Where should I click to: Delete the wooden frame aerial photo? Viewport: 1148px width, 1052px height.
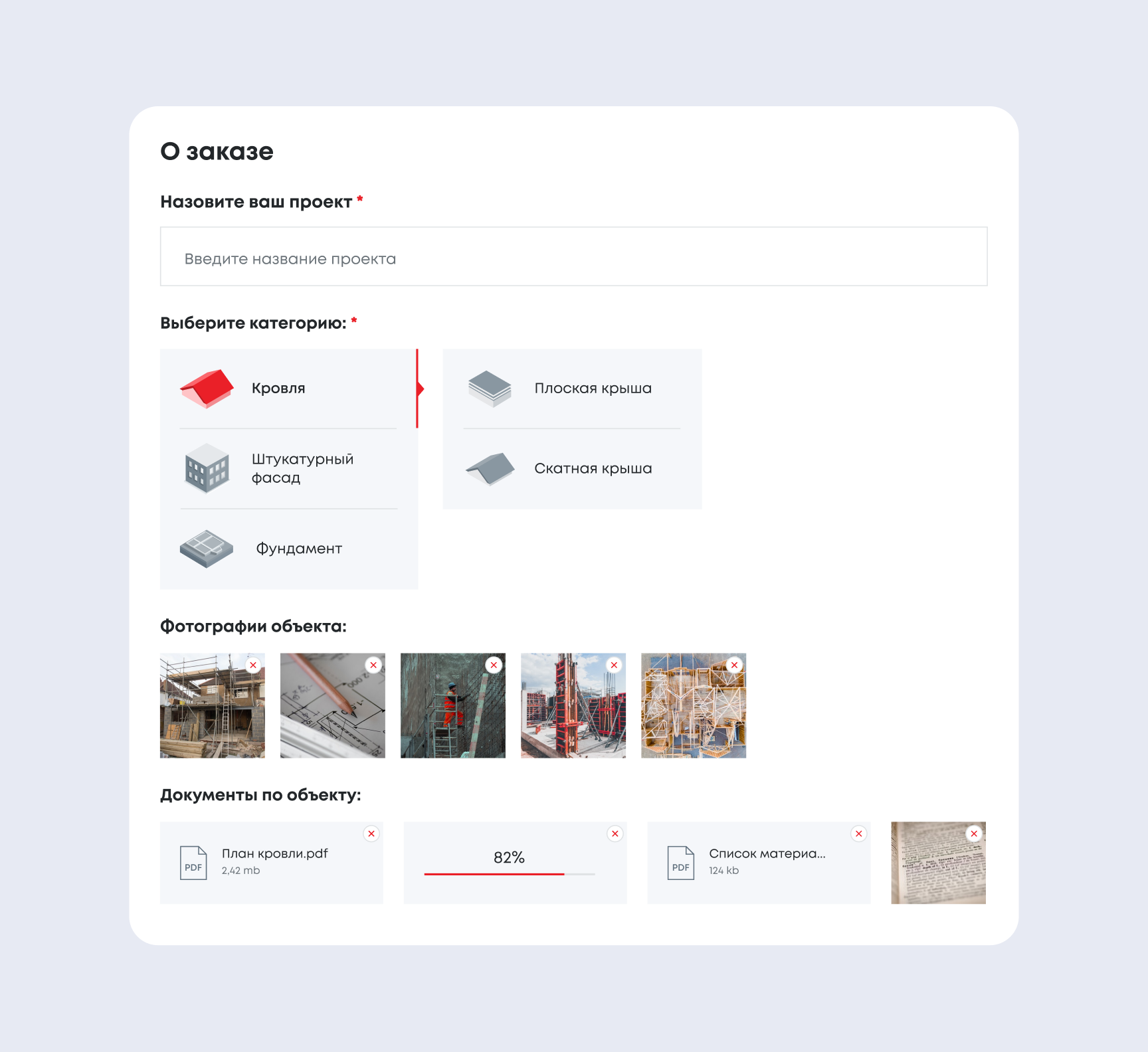[735, 665]
